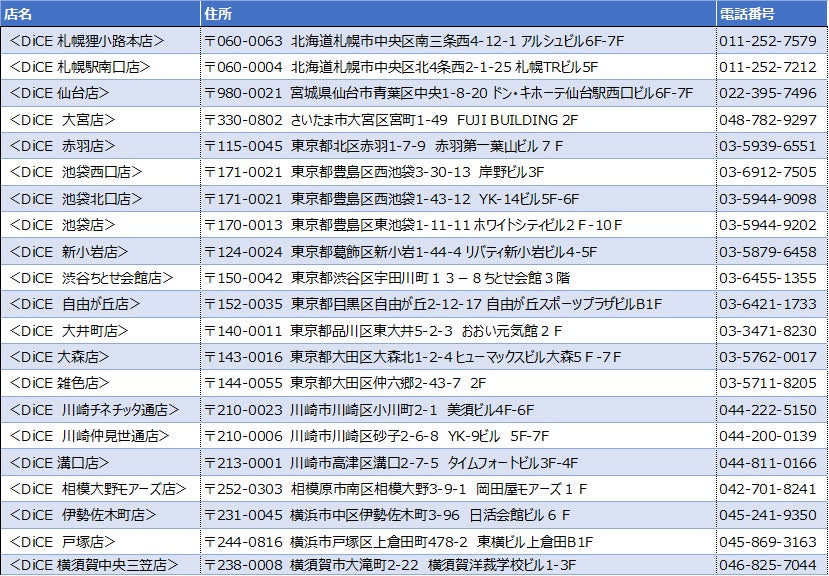Click the address with おおい元気館
The height and width of the screenshot is (576, 829).
click(458, 331)
